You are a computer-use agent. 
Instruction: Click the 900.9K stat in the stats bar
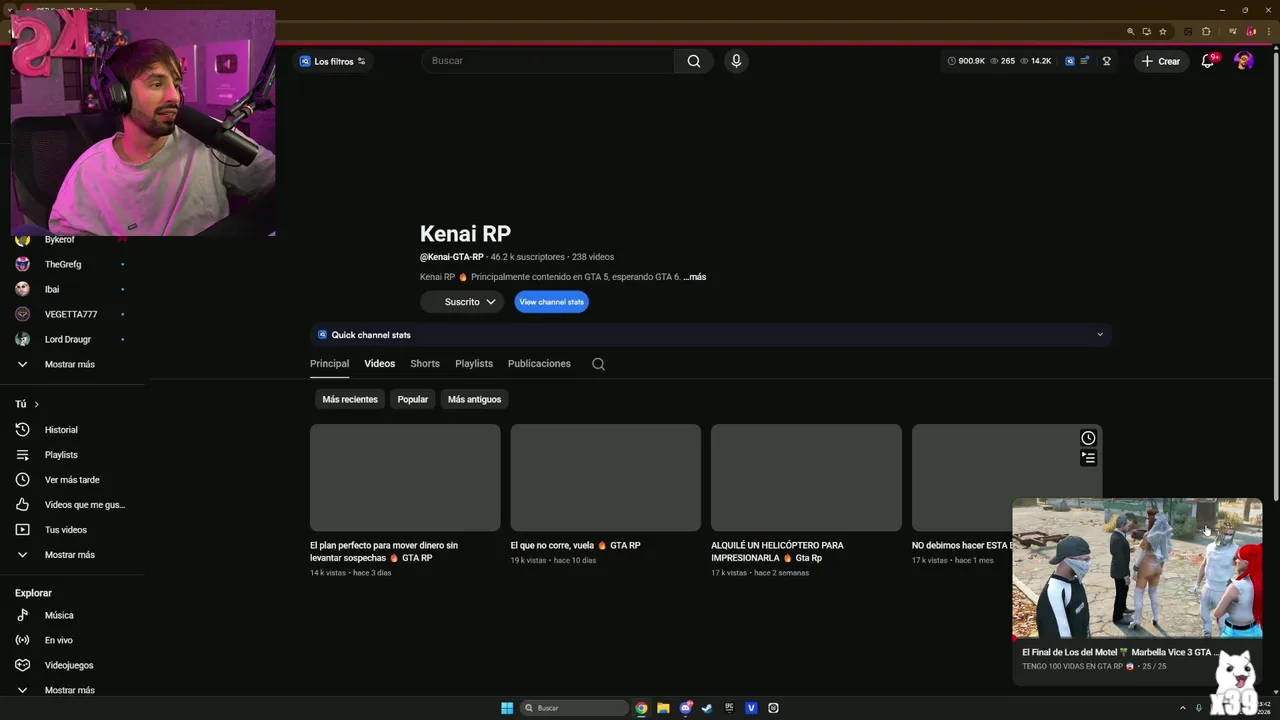(x=966, y=61)
